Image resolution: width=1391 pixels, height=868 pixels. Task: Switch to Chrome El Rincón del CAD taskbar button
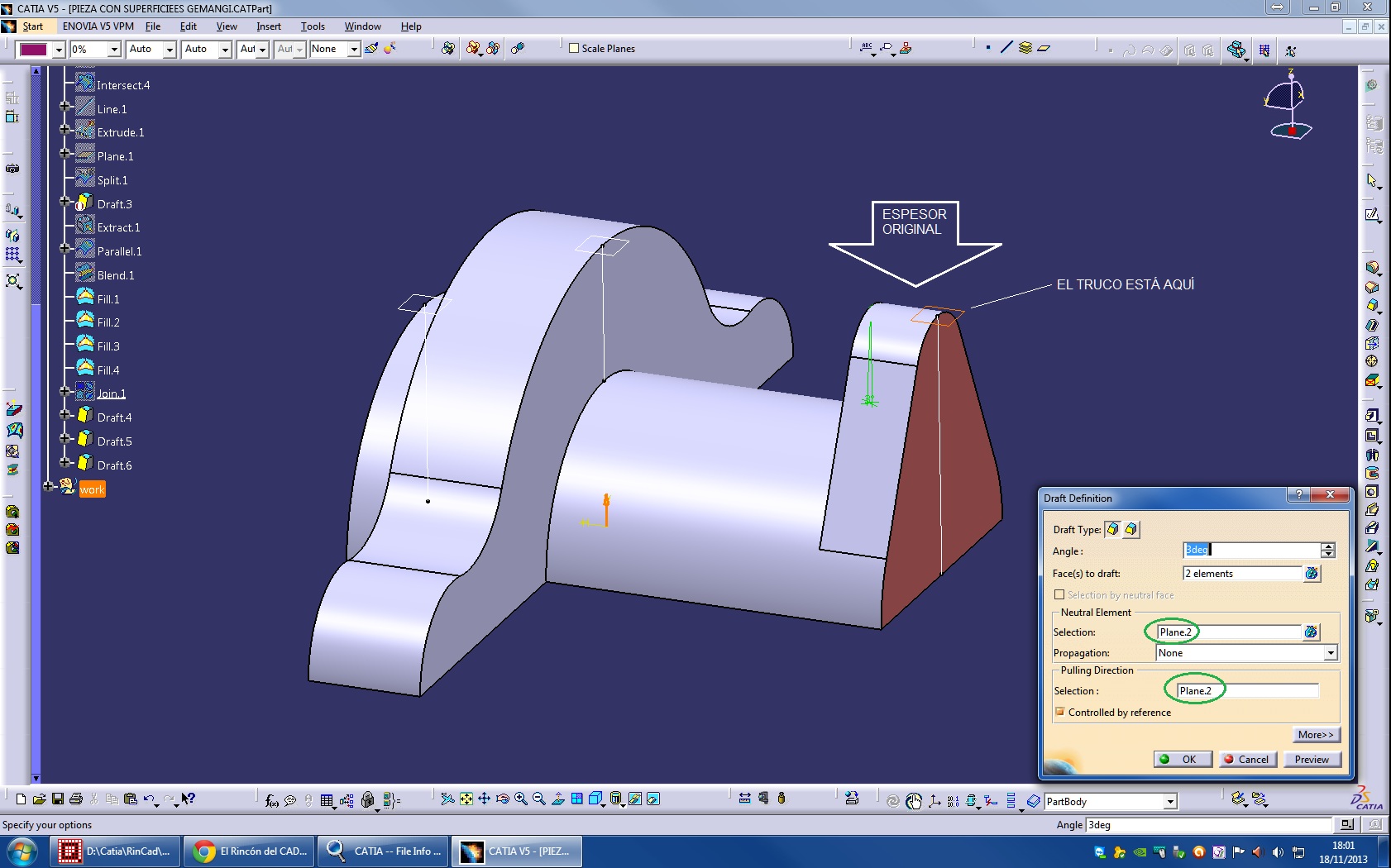[x=248, y=851]
